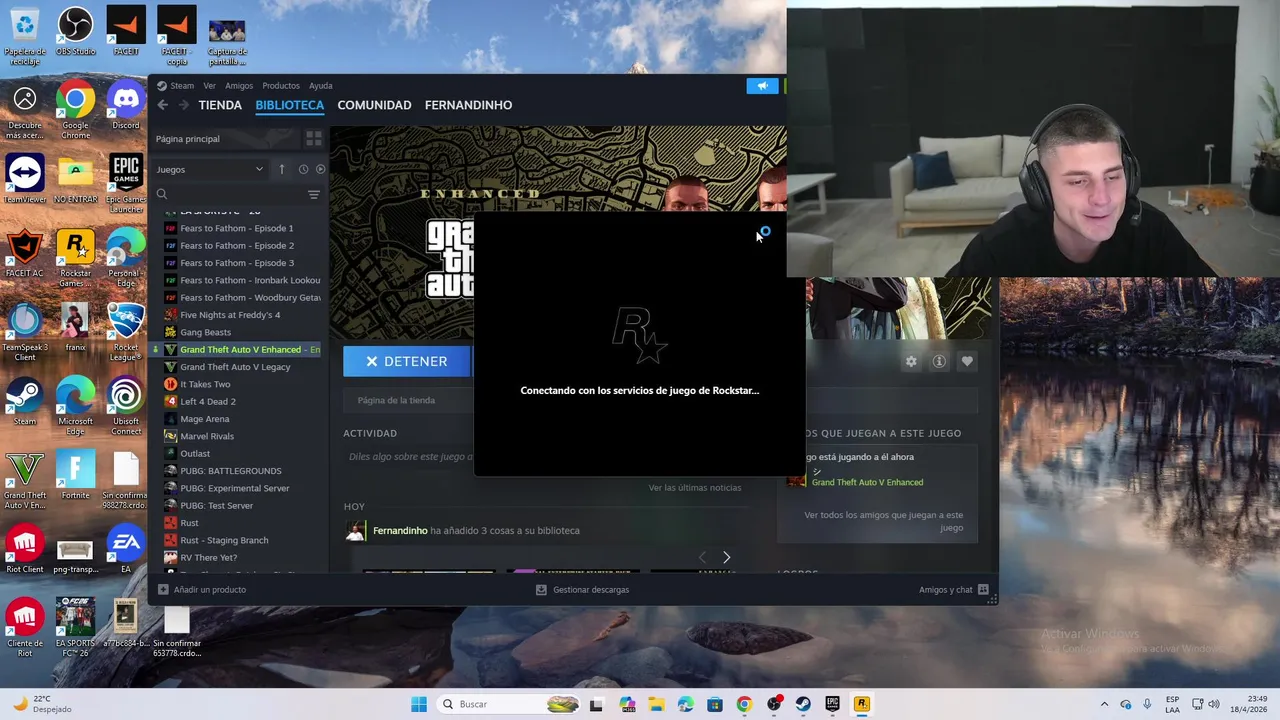Expand the Juegos category dropdown

[210, 169]
